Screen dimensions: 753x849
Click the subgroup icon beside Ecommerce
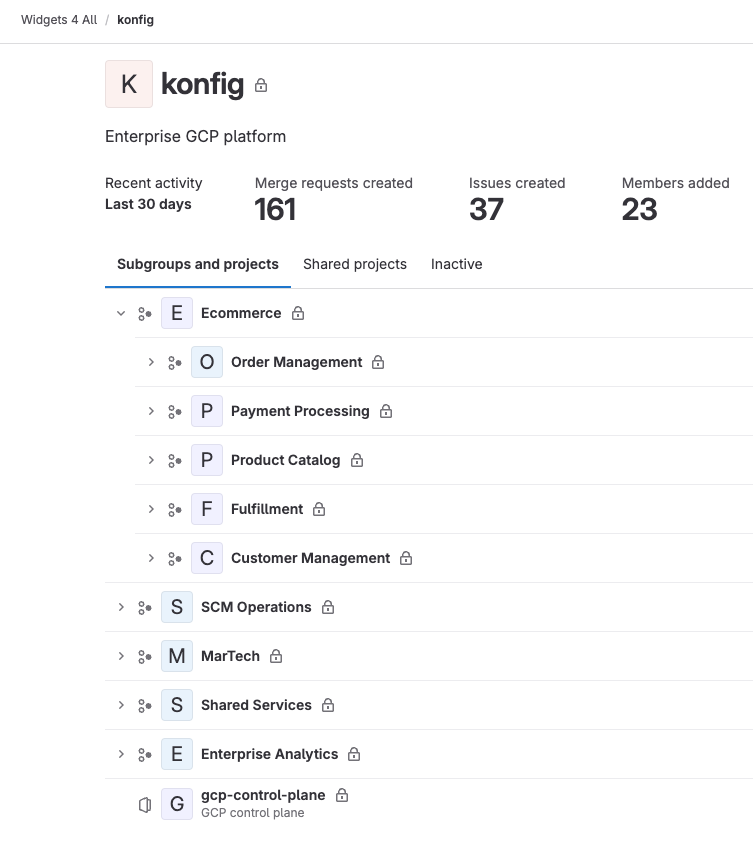(145, 313)
